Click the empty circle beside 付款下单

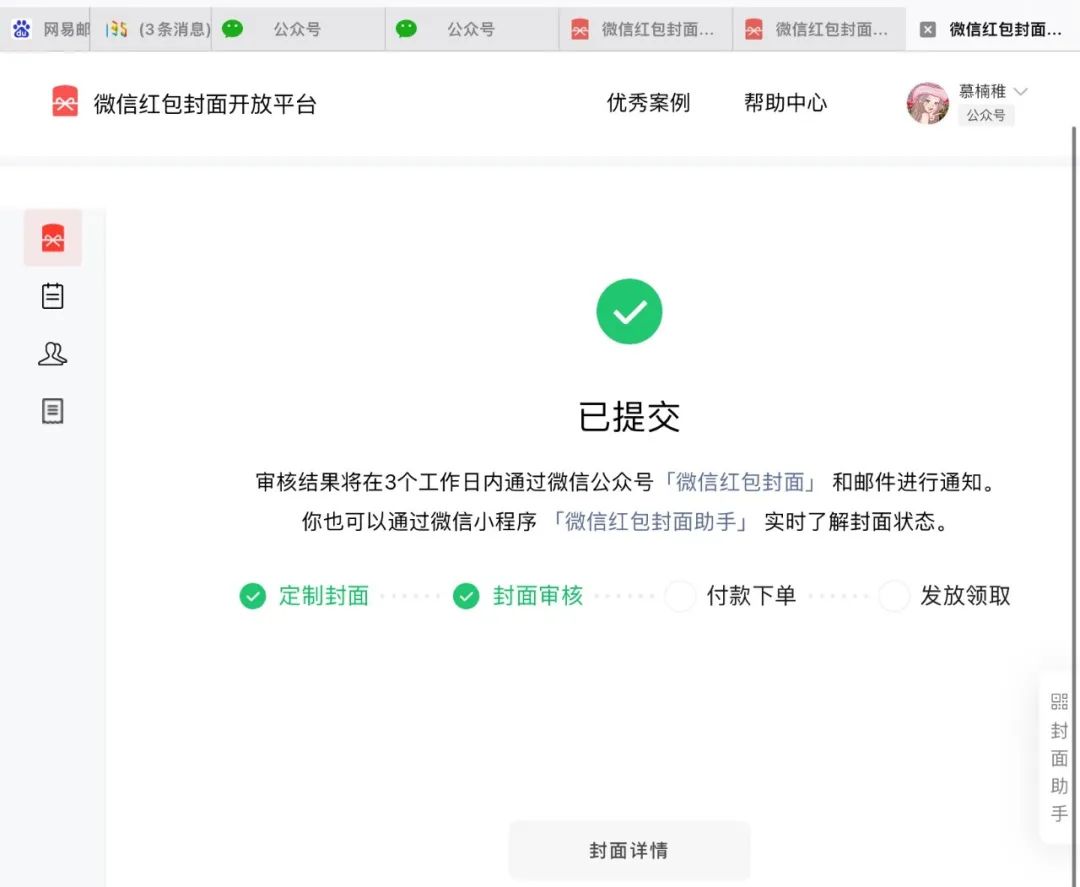[x=681, y=596]
